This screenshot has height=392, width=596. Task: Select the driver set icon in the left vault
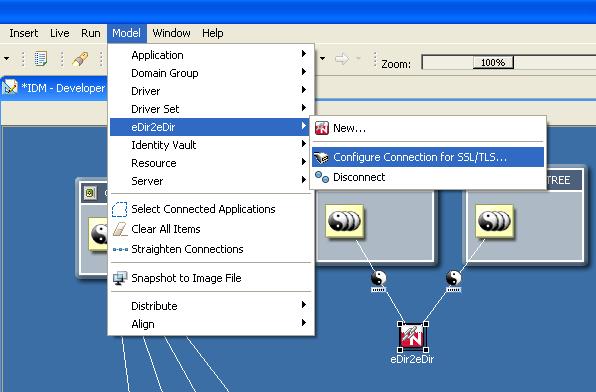98,234
